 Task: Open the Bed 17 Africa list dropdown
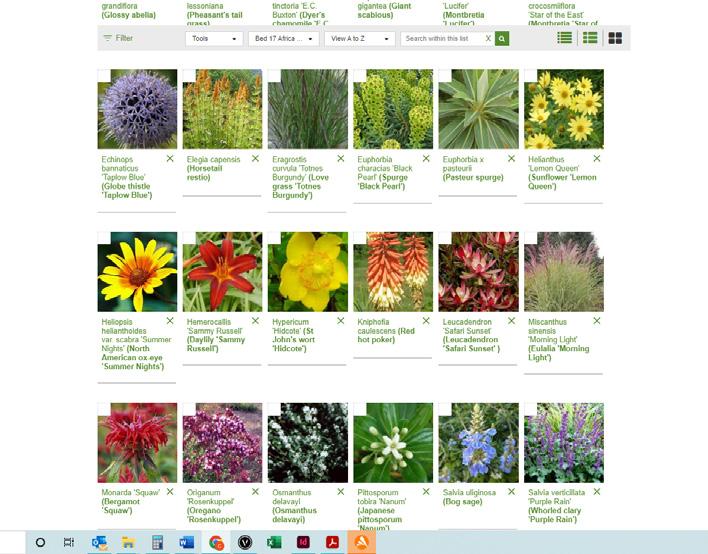tap(284, 38)
